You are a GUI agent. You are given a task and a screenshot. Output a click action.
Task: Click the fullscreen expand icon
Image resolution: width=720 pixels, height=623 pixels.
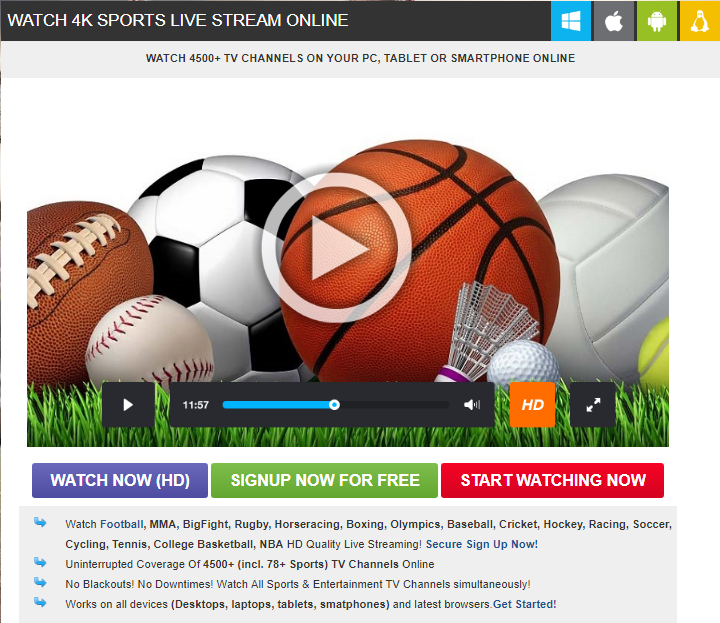tap(593, 405)
